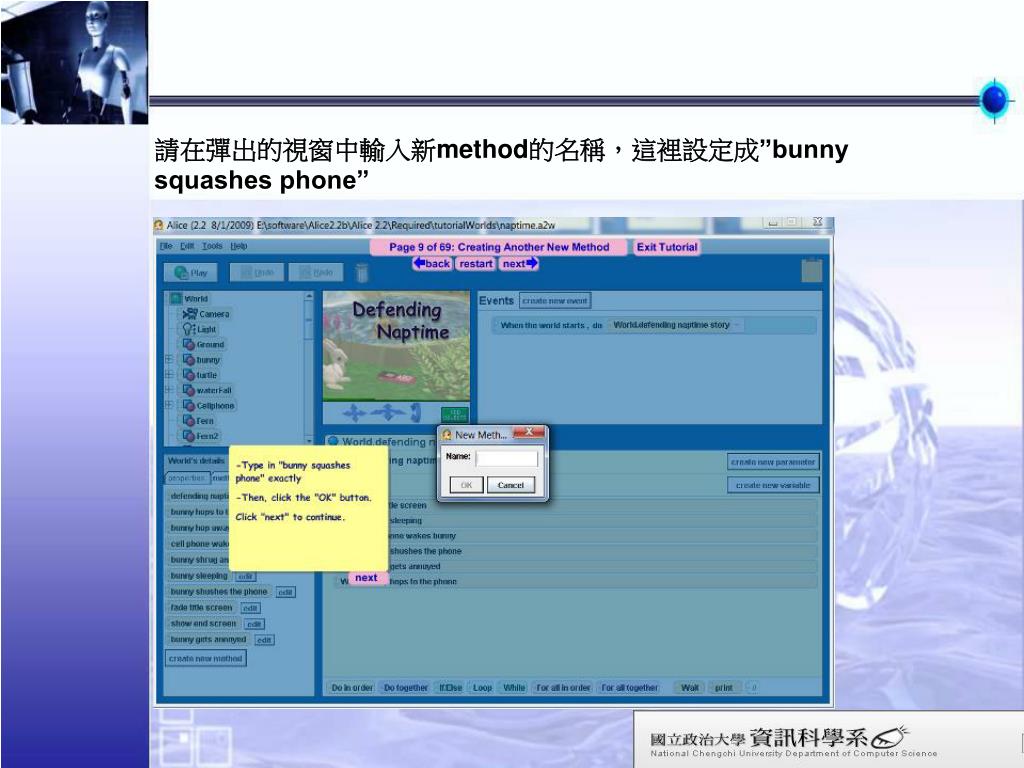The width and height of the screenshot is (1024, 768).
Task: Click edit next to fade title screen
Action: [x=250, y=608]
